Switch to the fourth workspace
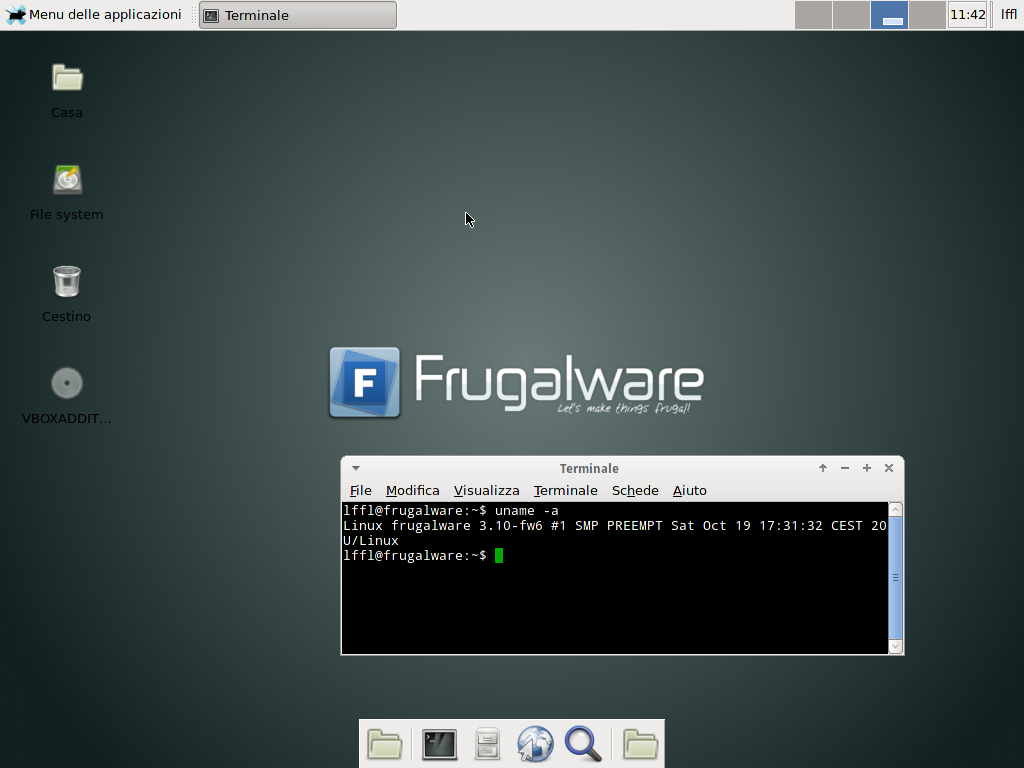 tap(927, 15)
